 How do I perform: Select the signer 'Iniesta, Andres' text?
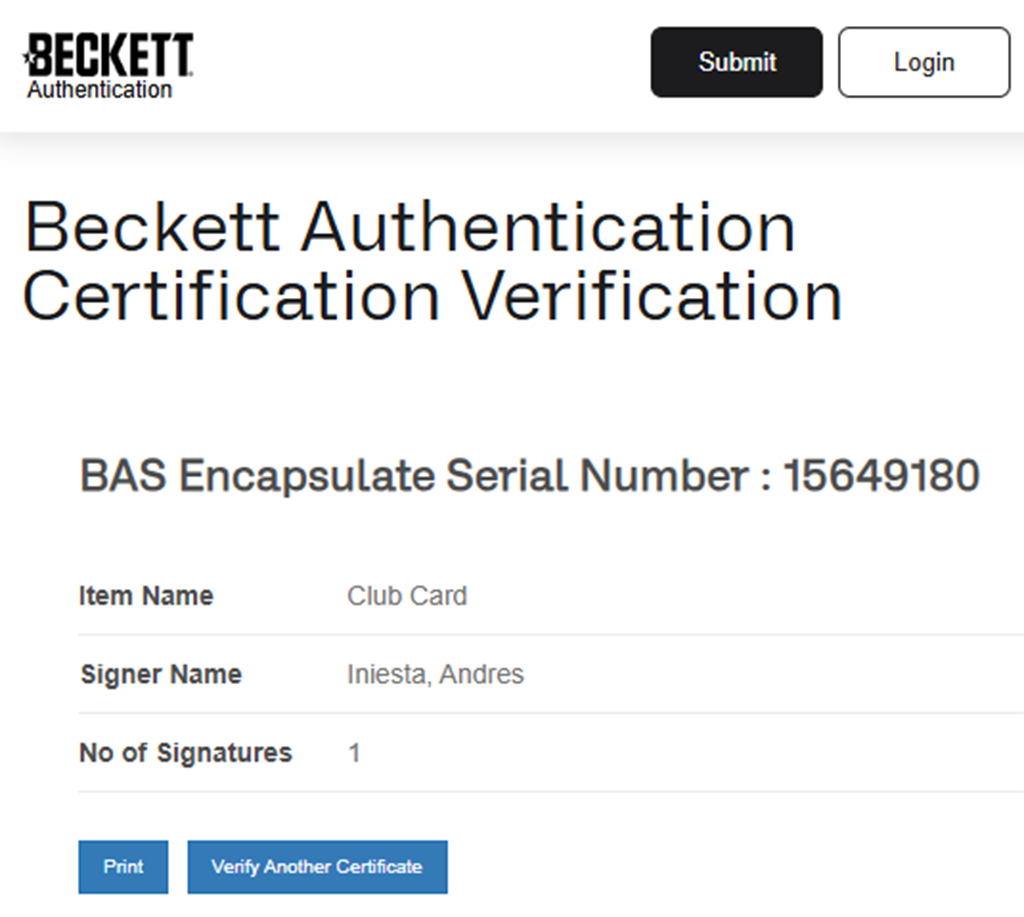(435, 674)
